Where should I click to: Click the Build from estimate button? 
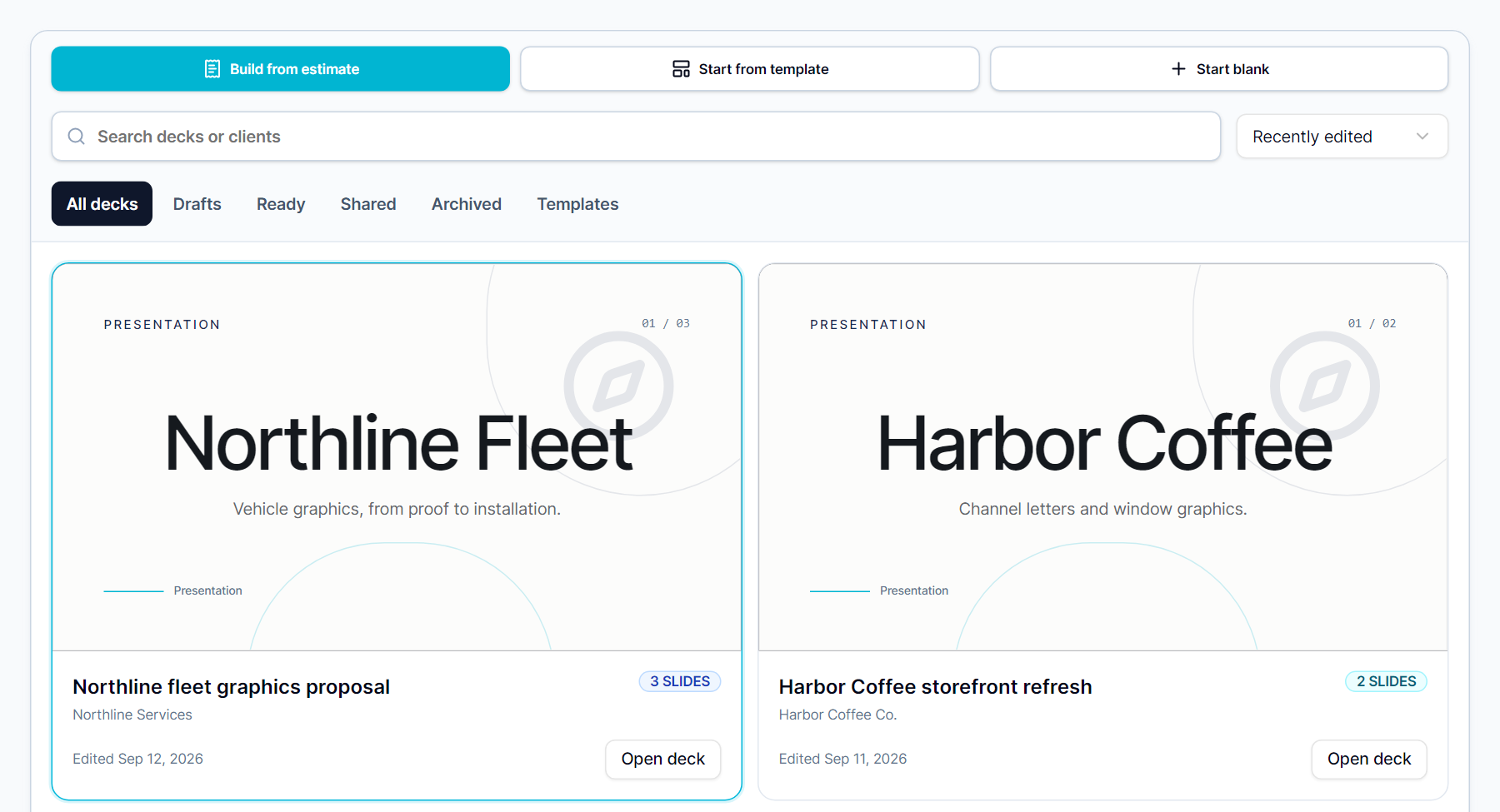tap(280, 69)
